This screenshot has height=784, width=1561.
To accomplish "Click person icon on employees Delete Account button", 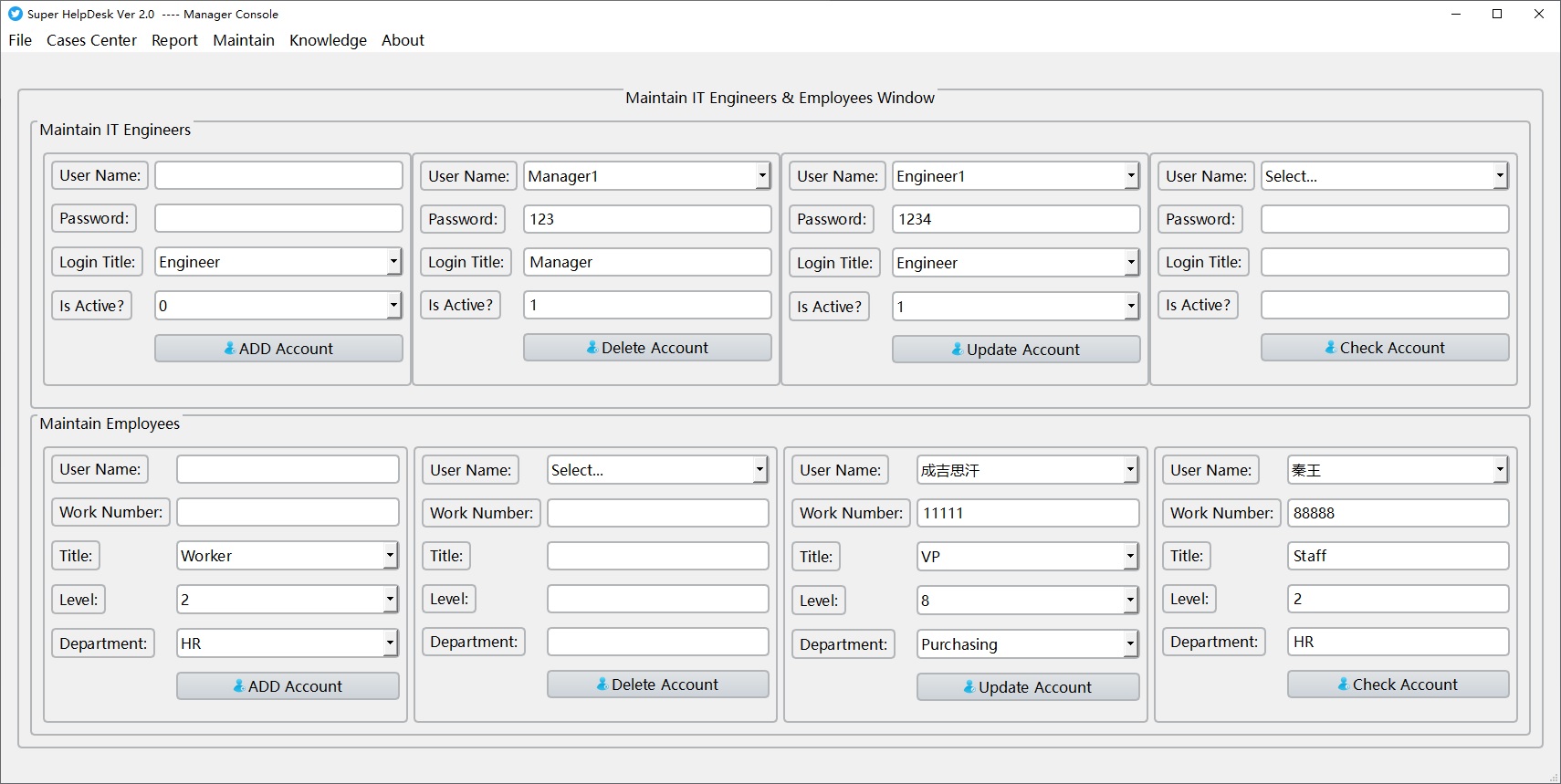I will click(602, 685).
